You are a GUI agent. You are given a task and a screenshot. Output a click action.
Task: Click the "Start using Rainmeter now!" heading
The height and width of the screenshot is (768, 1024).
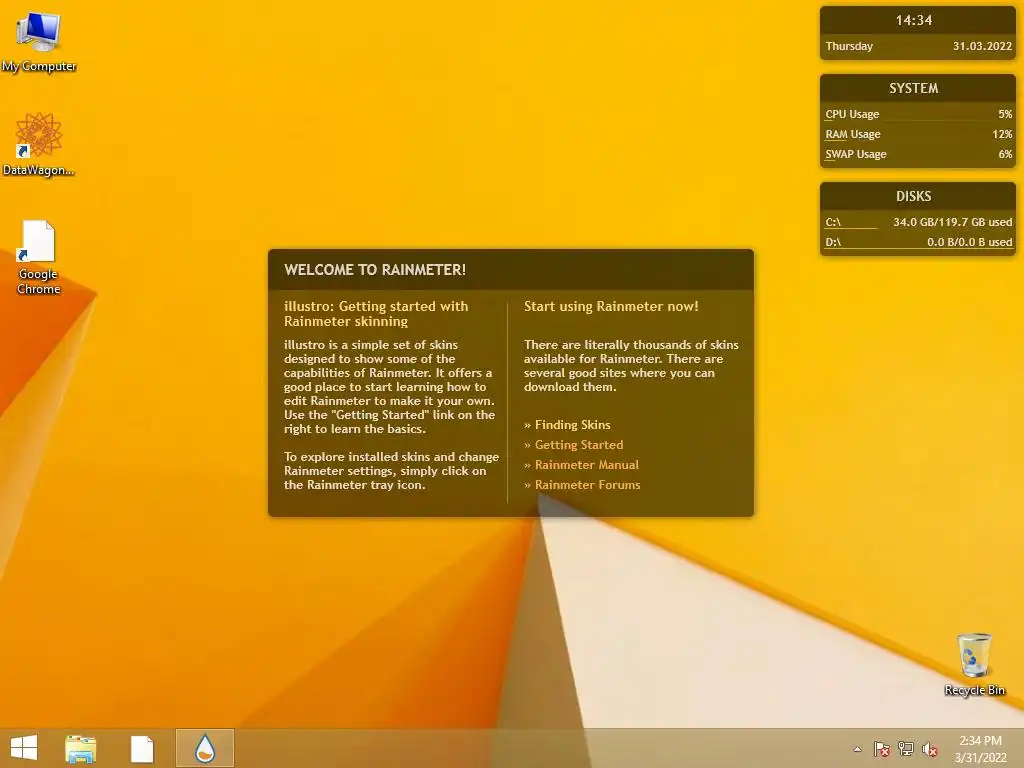[611, 306]
